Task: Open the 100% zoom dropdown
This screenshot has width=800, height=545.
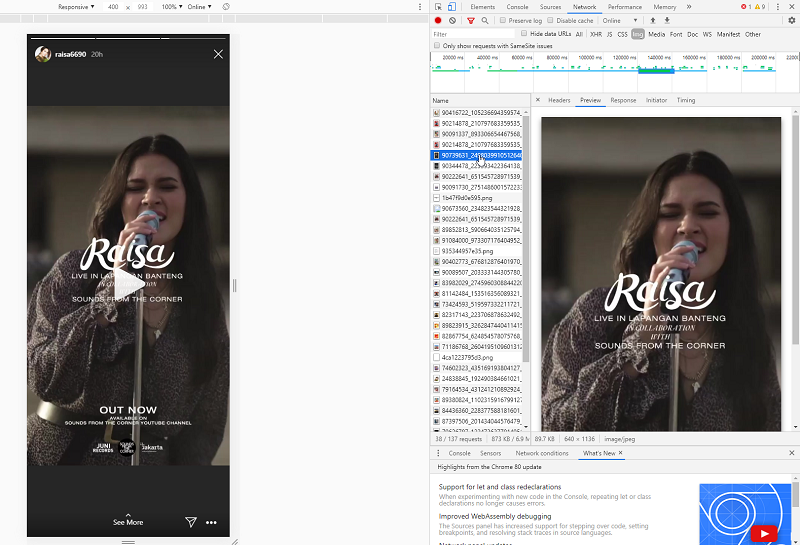Action: 172,7
